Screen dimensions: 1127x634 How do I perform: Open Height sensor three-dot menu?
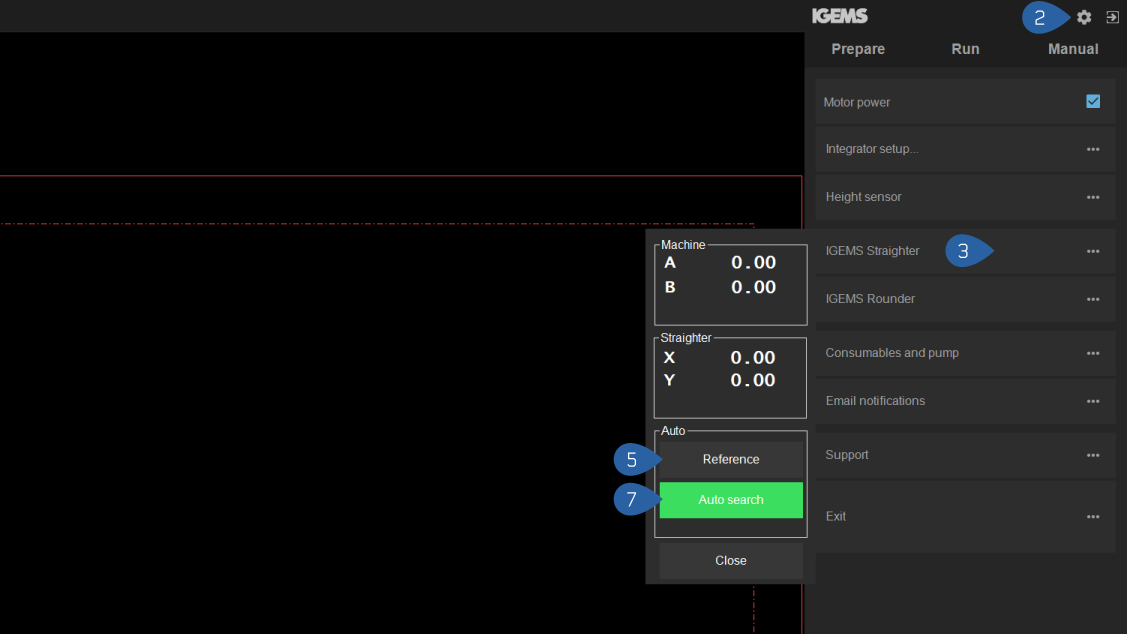pyautogui.click(x=1092, y=197)
